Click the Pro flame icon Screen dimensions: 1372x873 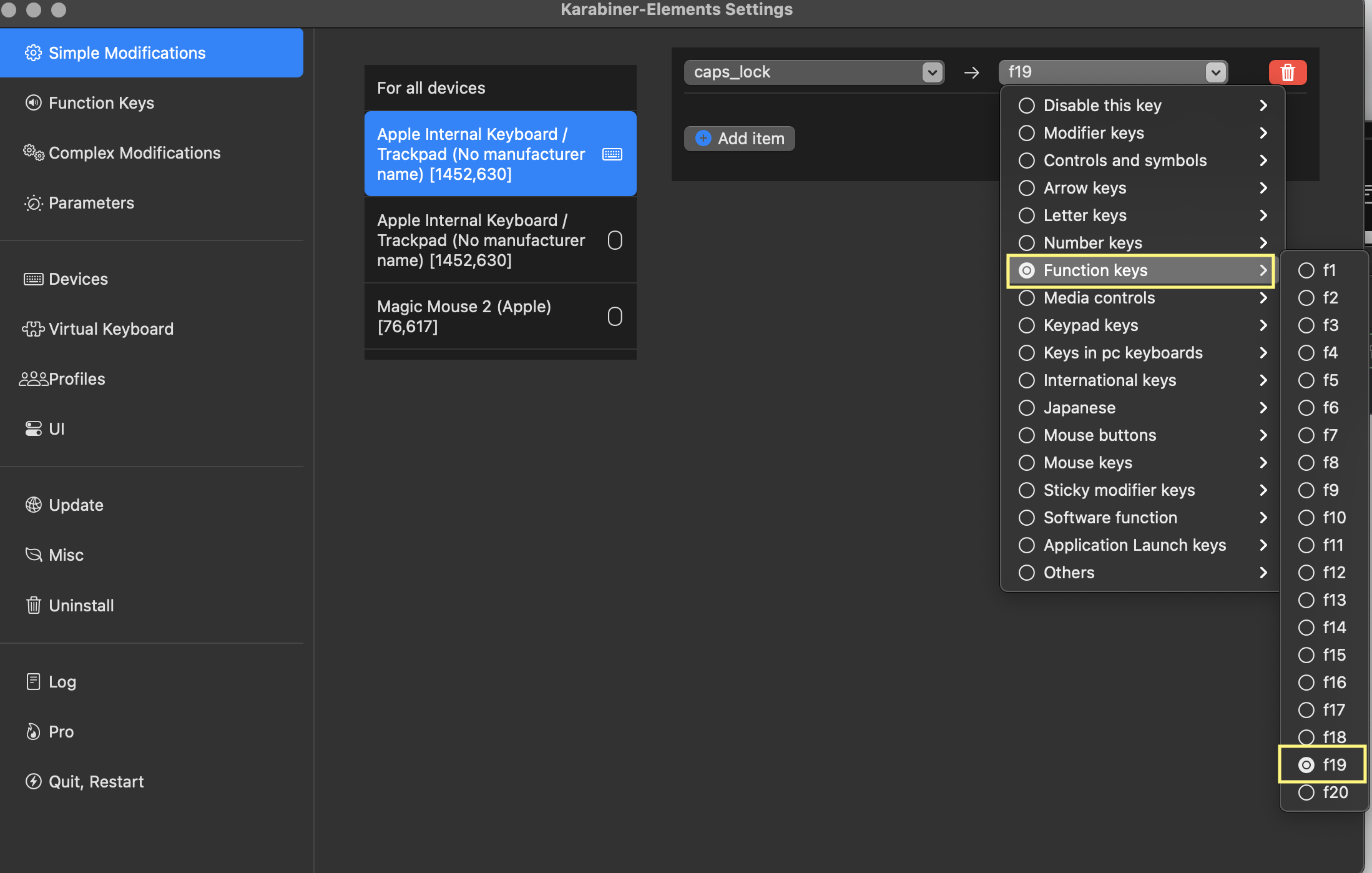(33, 731)
